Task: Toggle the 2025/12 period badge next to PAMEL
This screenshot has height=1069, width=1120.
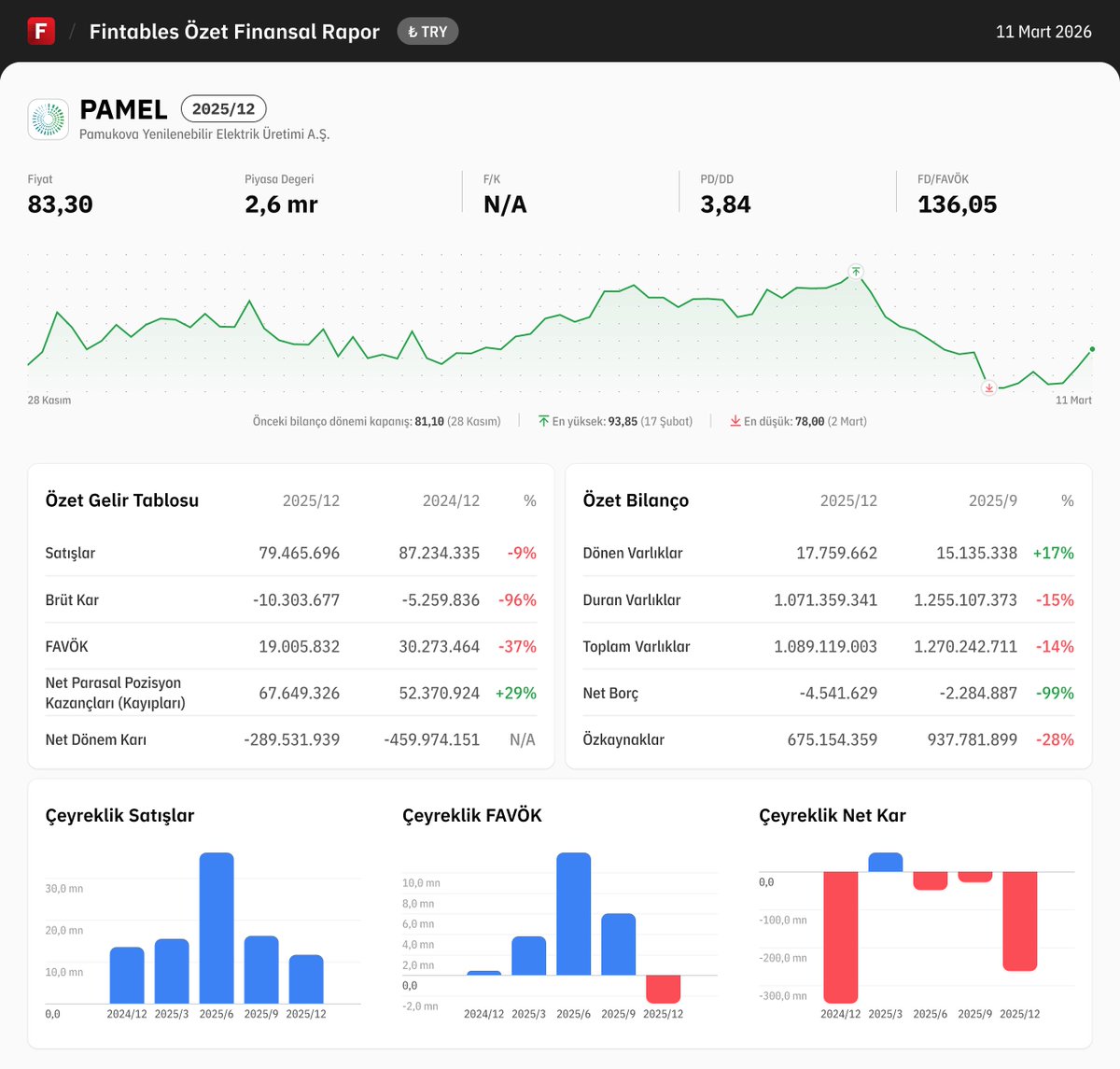Action: pyautogui.click(x=223, y=108)
